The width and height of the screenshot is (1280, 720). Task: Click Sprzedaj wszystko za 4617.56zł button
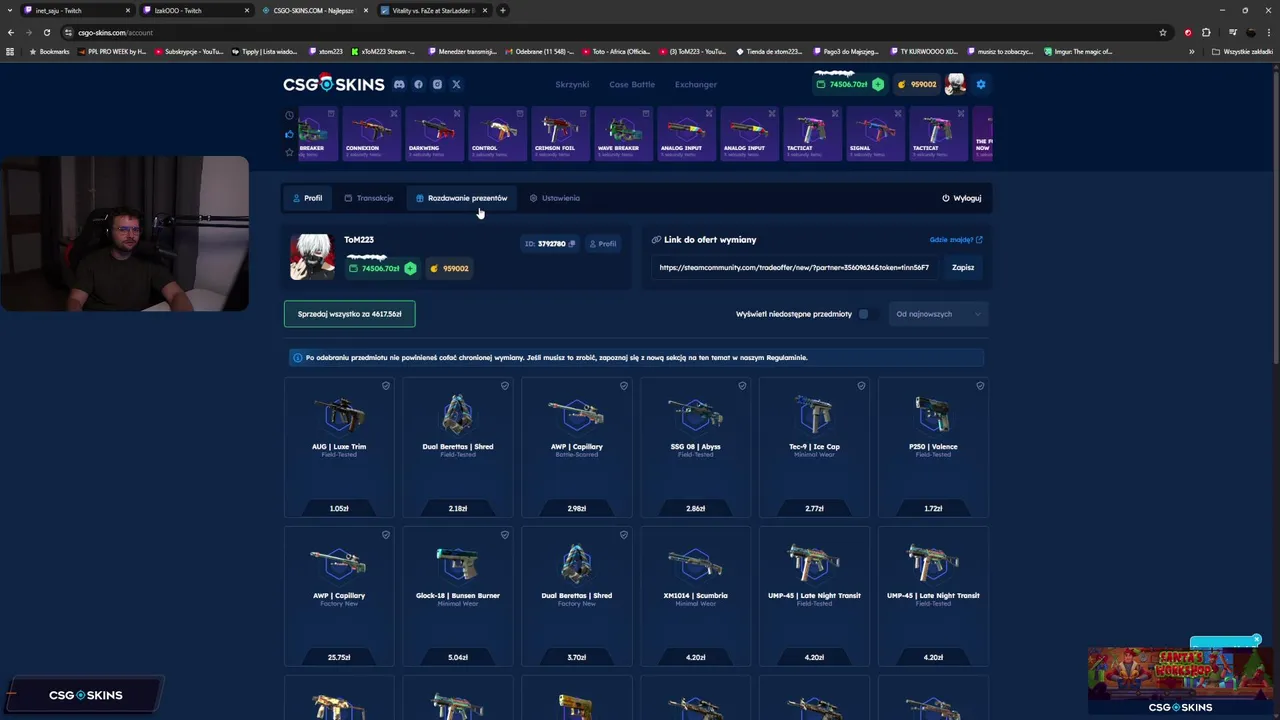click(349, 314)
